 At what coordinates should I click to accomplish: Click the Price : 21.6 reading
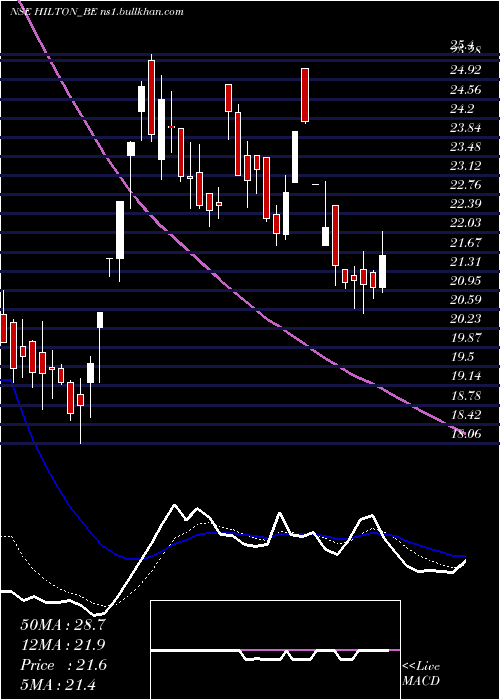tap(63, 665)
